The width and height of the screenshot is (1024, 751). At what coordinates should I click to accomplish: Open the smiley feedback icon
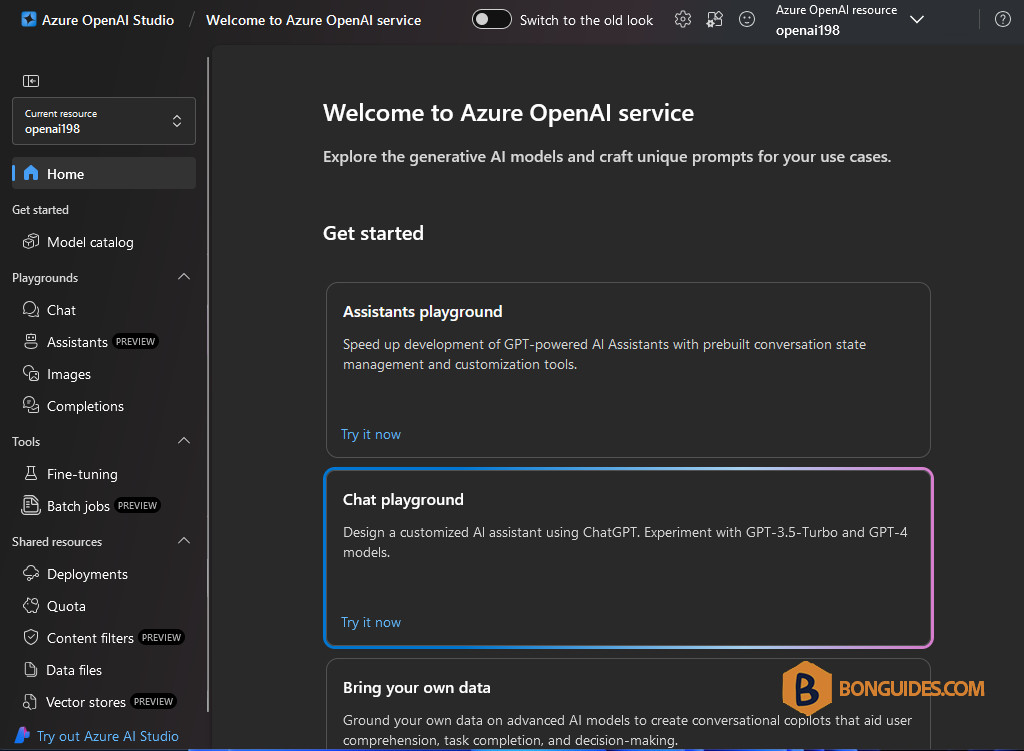(x=746, y=20)
